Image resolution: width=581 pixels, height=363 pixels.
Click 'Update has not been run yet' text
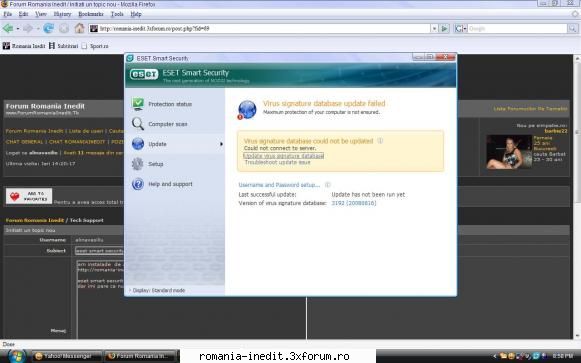click(368, 194)
